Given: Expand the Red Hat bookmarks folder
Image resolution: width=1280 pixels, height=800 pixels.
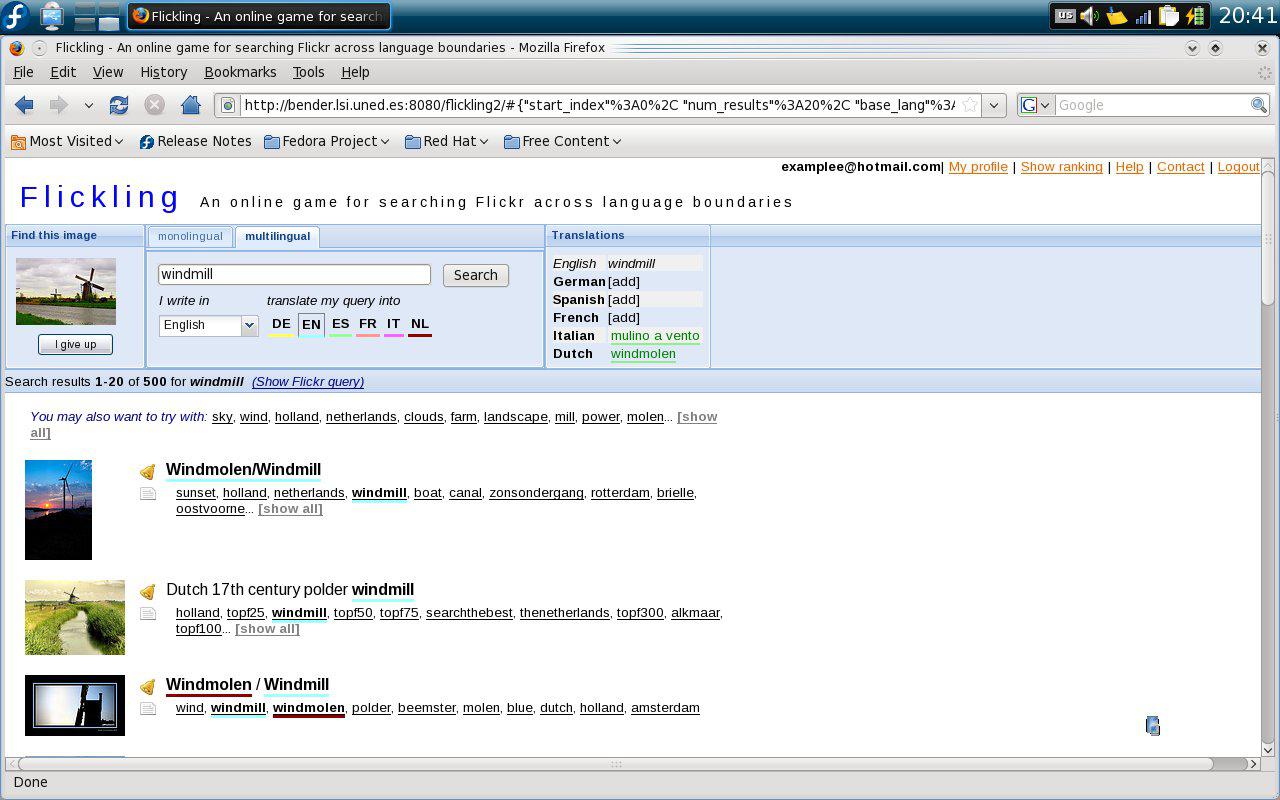Looking at the screenshot, I should coord(447,141).
